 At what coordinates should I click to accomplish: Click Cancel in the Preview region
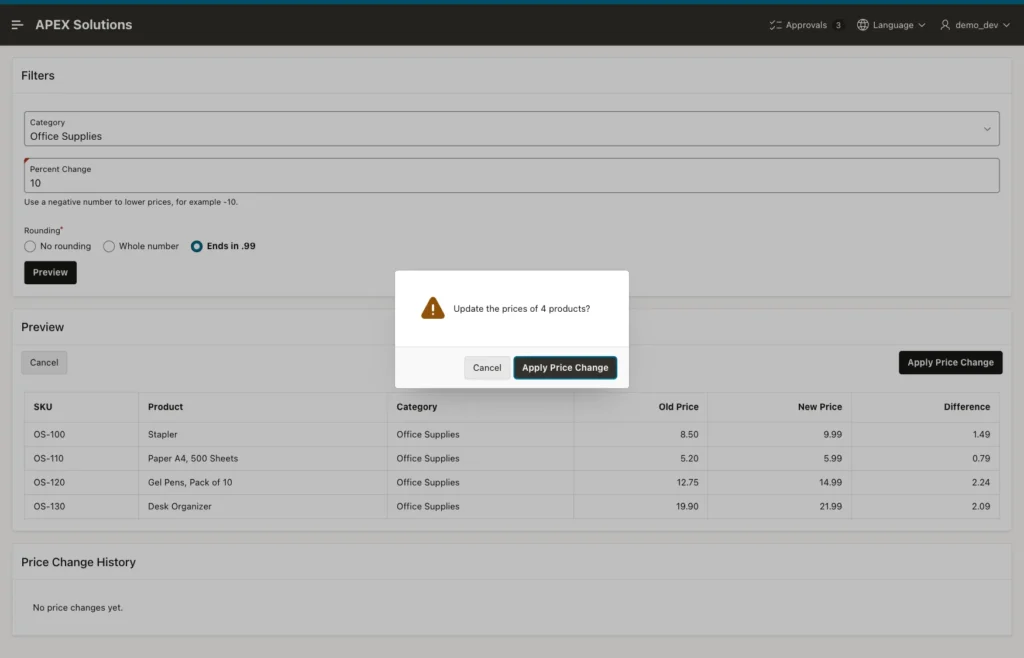[44, 362]
